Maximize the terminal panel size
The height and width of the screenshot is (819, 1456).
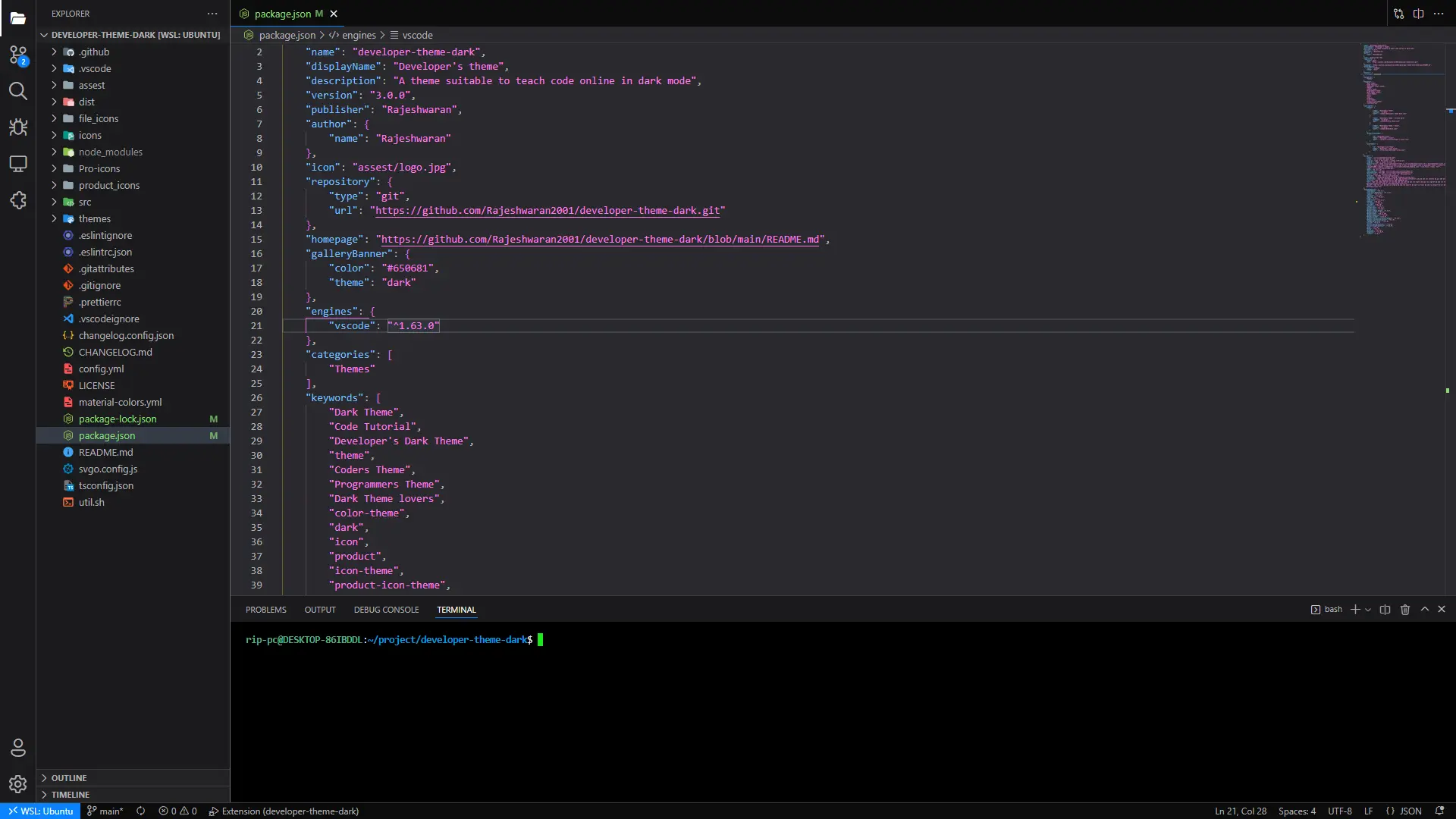(1425, 610)
